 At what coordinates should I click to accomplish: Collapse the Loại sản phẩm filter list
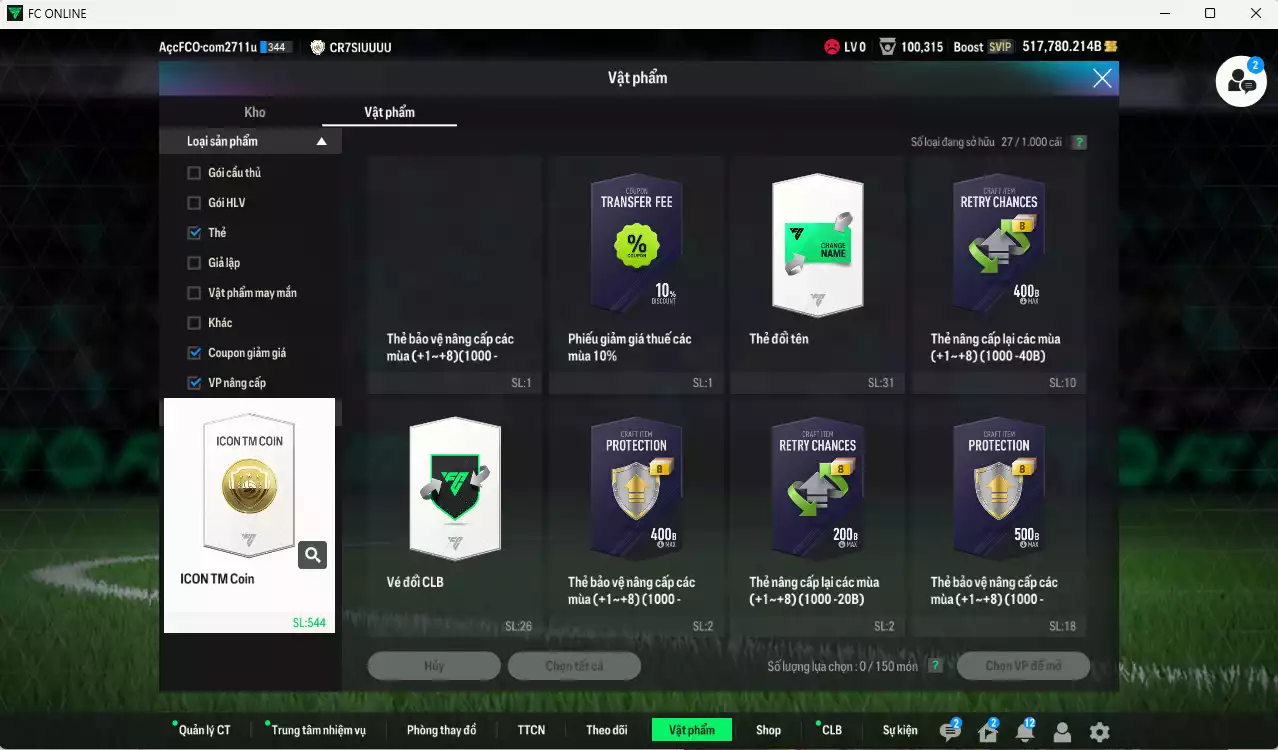[321, 142]
